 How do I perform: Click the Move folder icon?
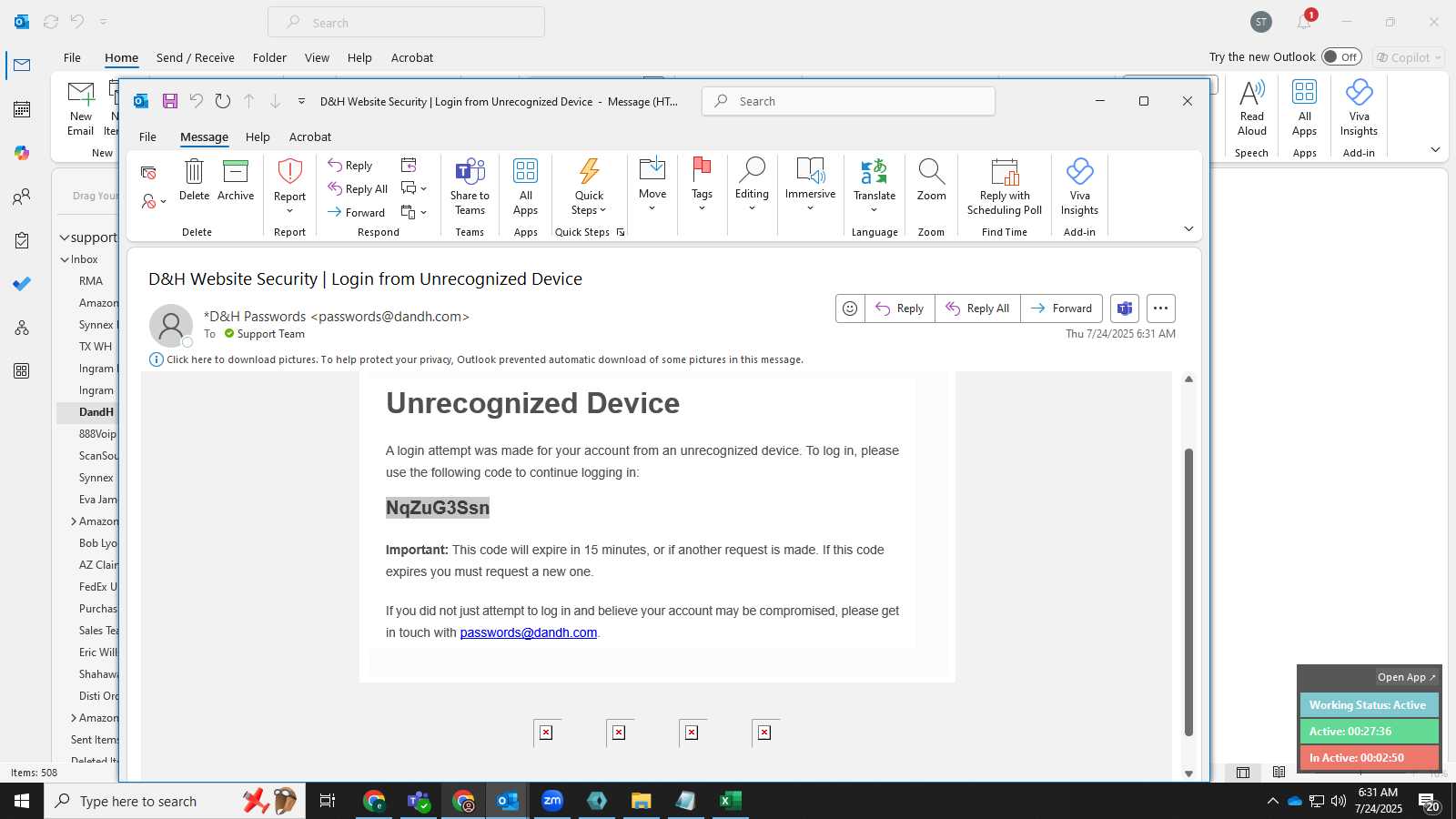tap(652, 184)
